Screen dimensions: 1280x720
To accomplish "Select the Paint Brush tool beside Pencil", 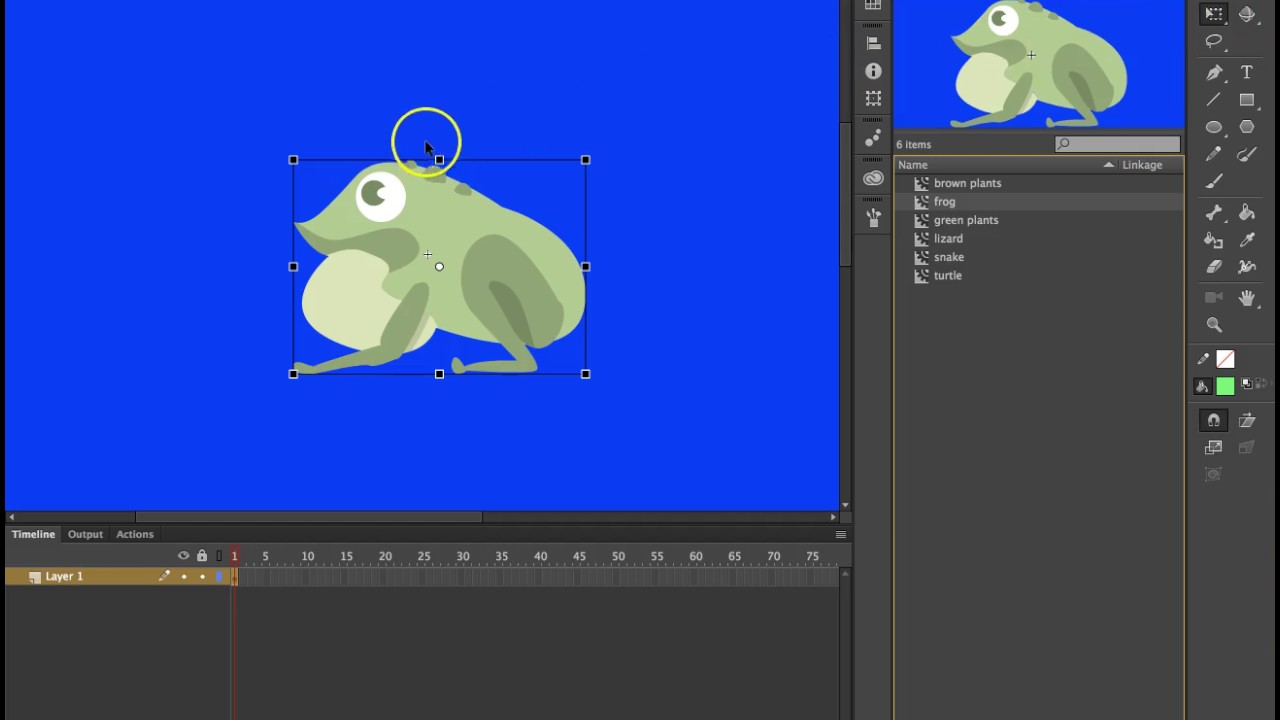I will tap(1247, 154).
